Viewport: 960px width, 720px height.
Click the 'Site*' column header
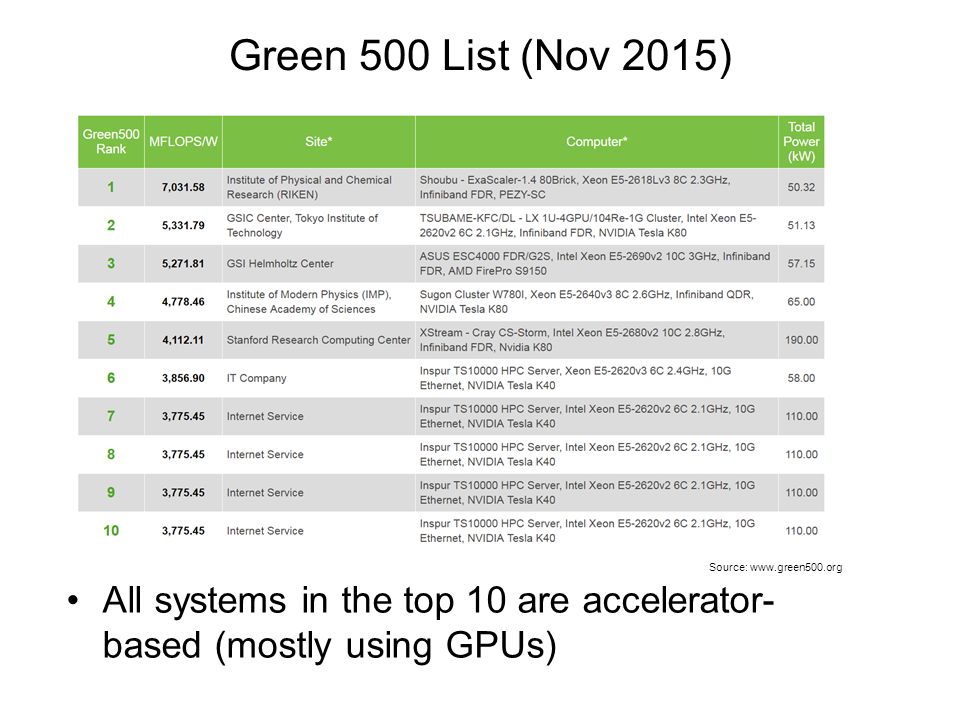[318, 141]
